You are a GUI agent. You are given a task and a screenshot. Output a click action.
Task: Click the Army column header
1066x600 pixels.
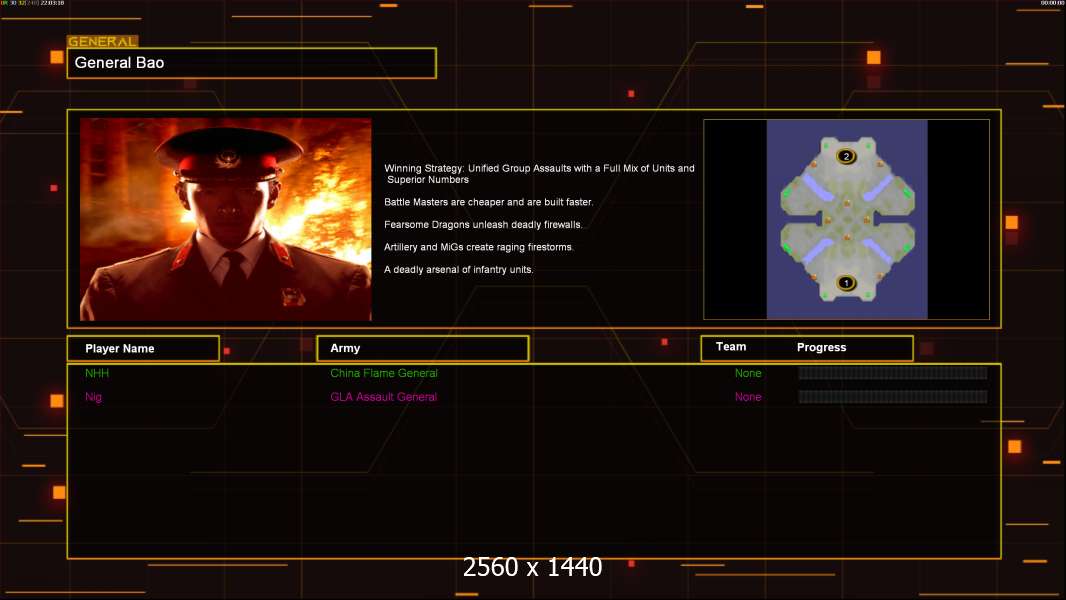coord(423,348)
